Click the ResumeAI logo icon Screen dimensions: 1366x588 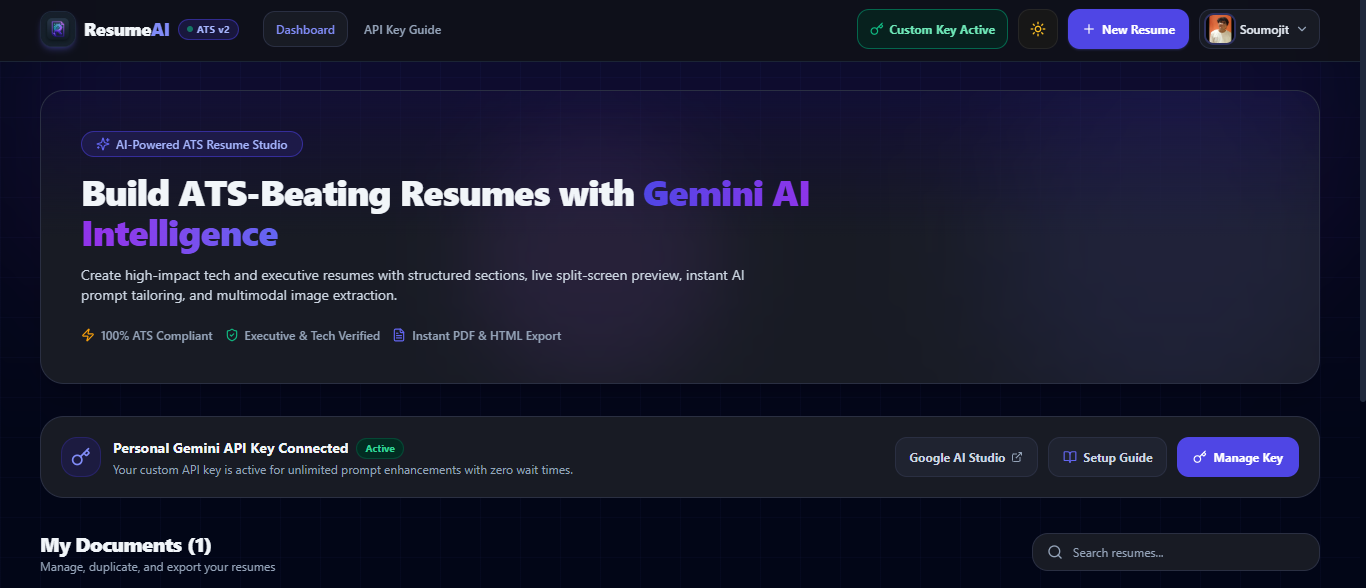58,29
